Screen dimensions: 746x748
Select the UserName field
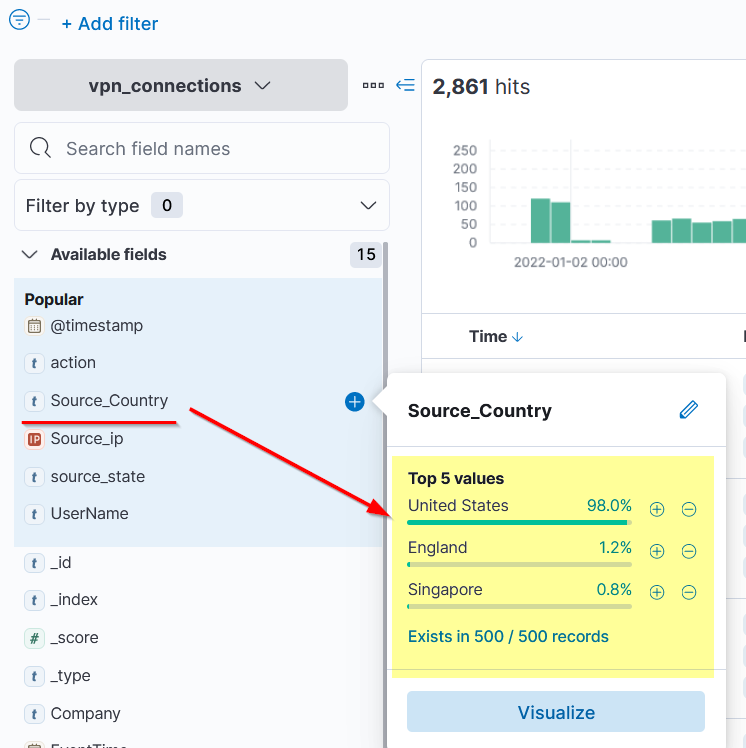pyautogui.click(x=90, y=513)
